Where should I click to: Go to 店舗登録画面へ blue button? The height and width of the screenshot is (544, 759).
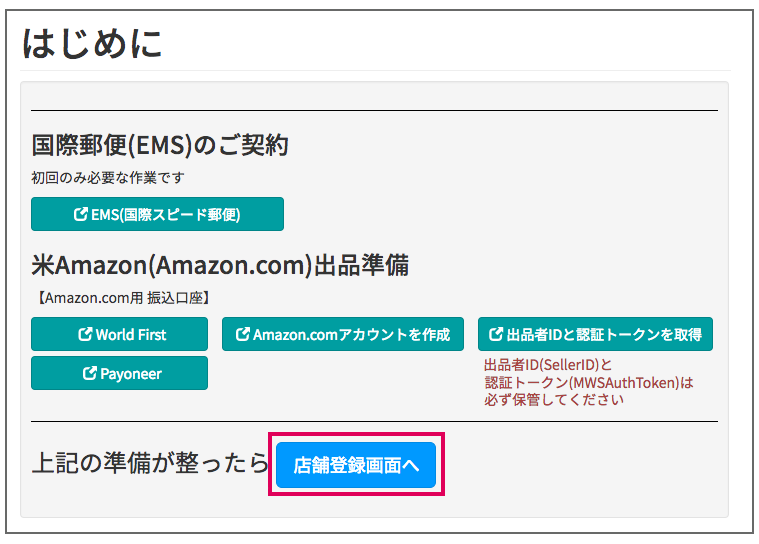click(356, 465)
